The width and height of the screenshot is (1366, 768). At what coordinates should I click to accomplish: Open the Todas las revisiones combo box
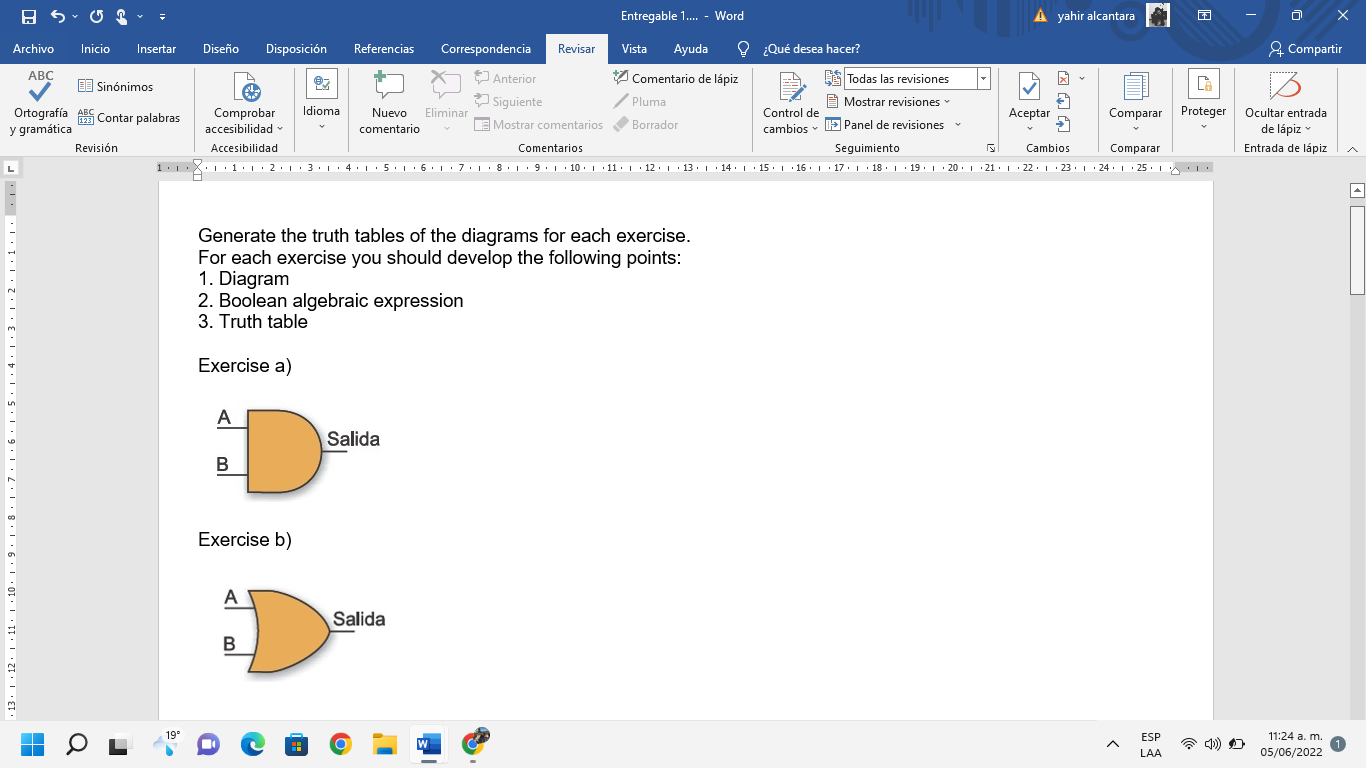coord(917,78)
